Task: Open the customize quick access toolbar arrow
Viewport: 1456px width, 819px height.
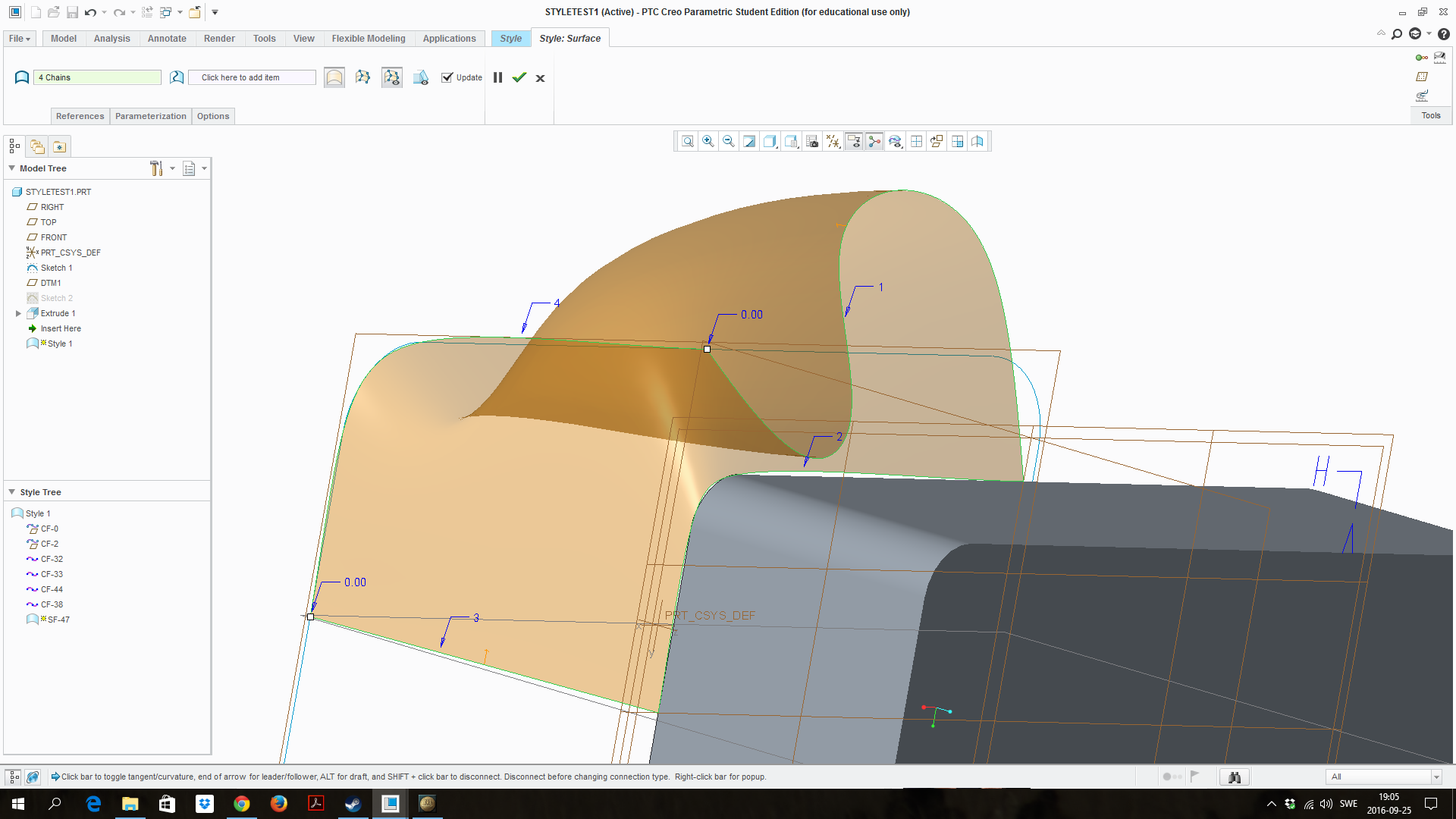Action: [x=215, y=12]
